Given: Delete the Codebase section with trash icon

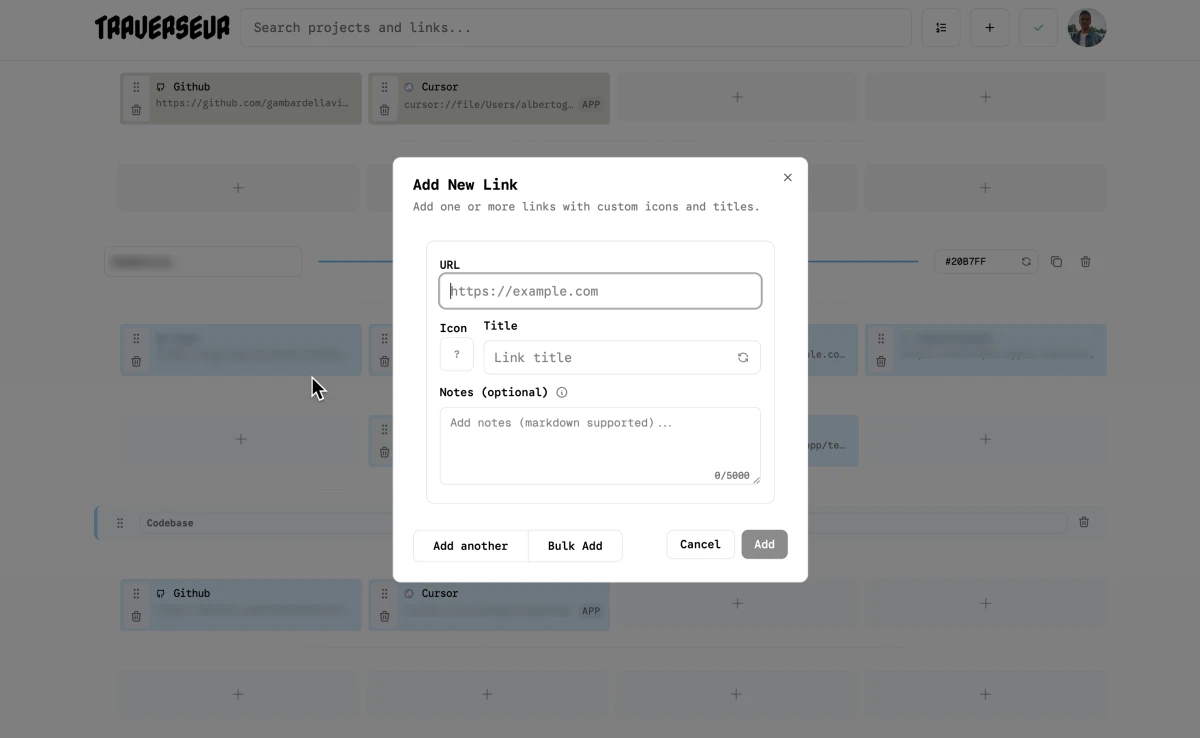Looking at the screenshot, I should tap(1084, 522).
